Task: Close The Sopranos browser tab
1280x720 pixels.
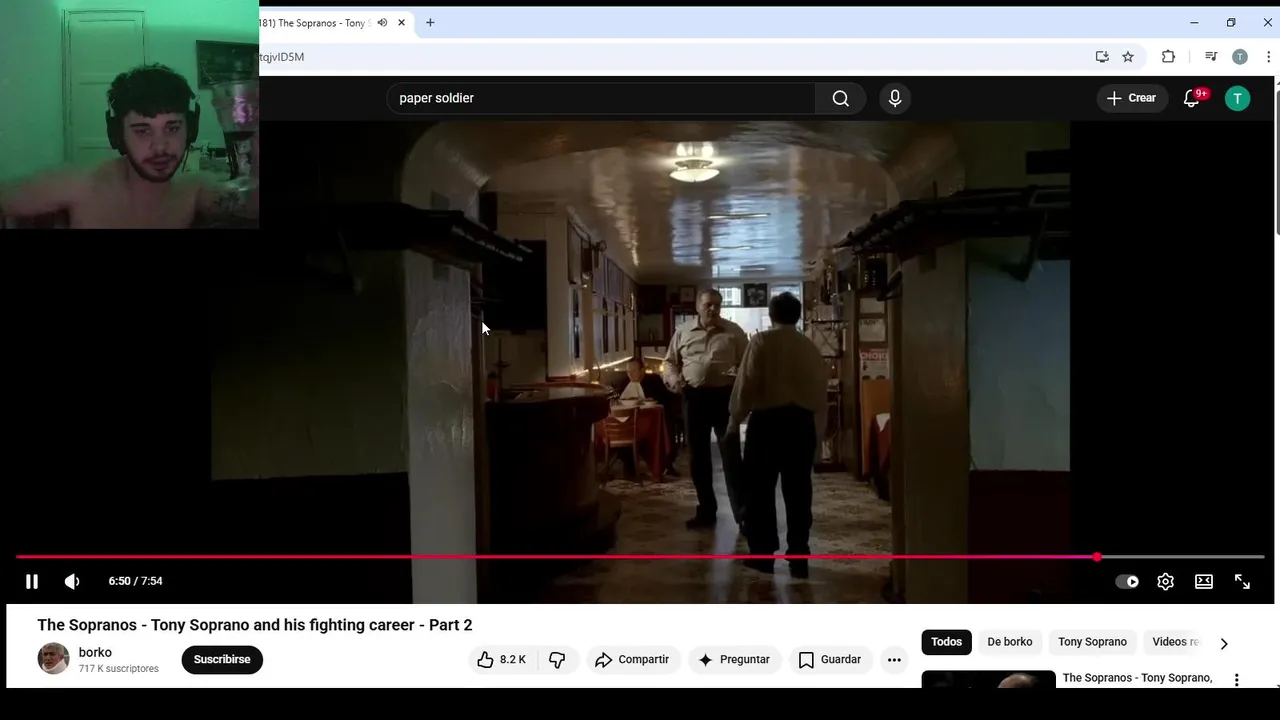Action: pos(402,23)
